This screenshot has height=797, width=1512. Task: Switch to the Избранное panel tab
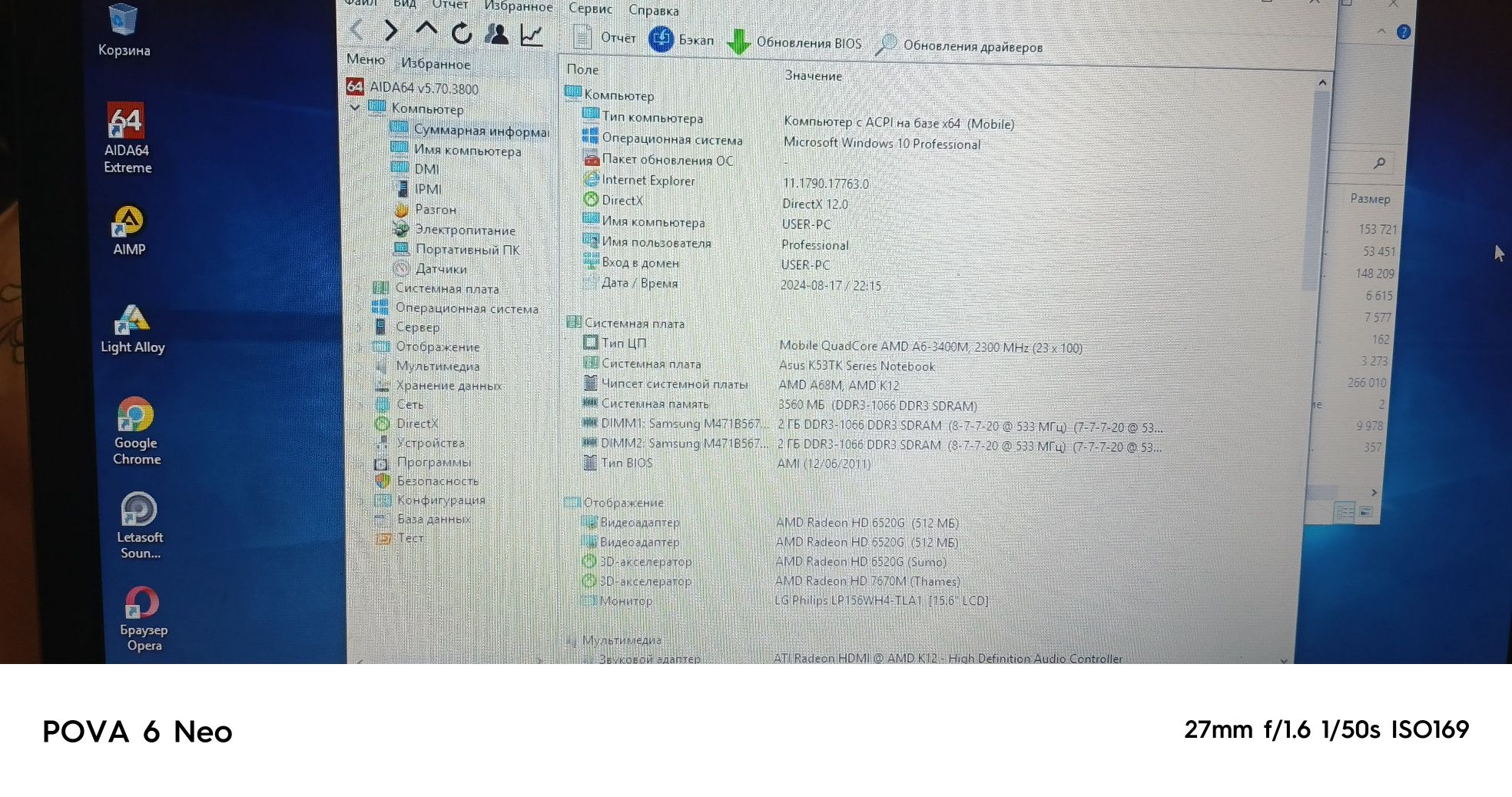tap(436, 63)
